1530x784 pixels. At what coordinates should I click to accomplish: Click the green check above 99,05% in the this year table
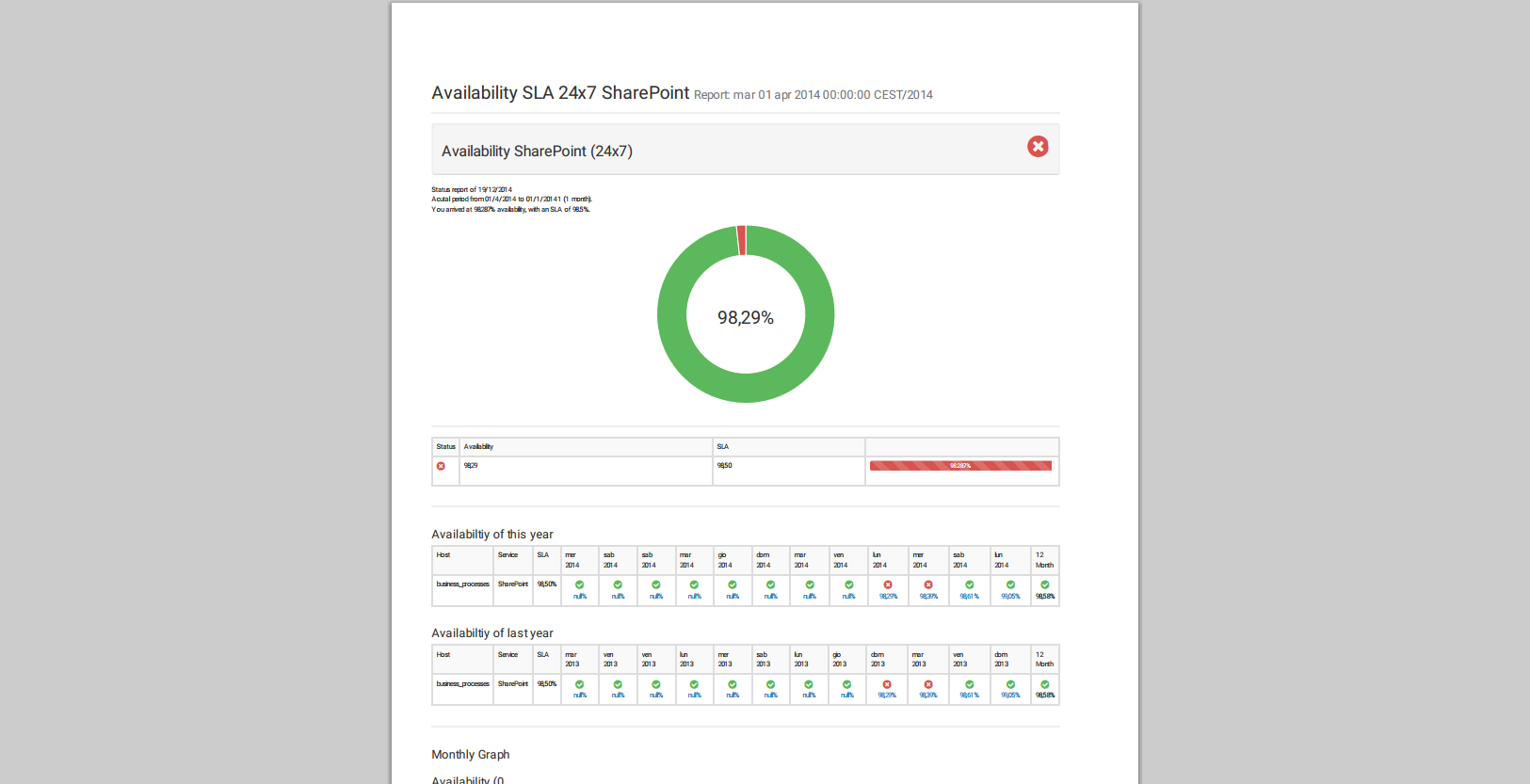(x=1010, y=584)
